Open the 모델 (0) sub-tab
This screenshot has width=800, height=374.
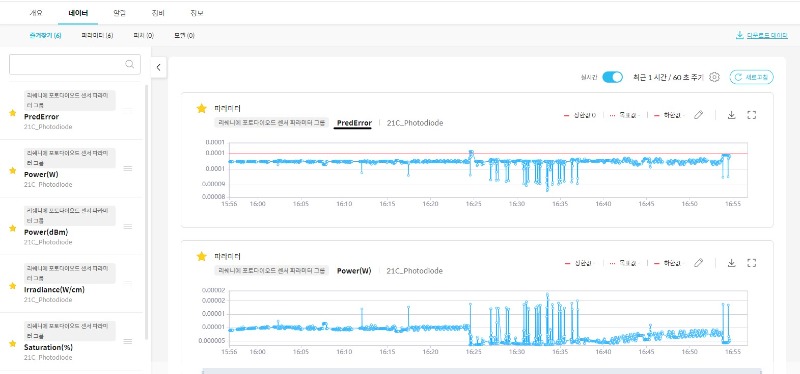click(x=184, y=36)
